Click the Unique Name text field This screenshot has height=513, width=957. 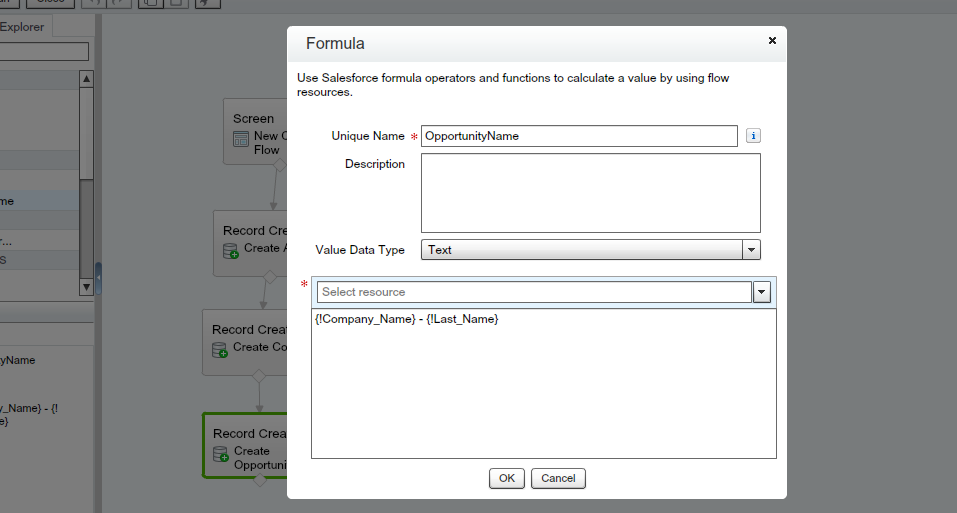click(x=579, y=136)
